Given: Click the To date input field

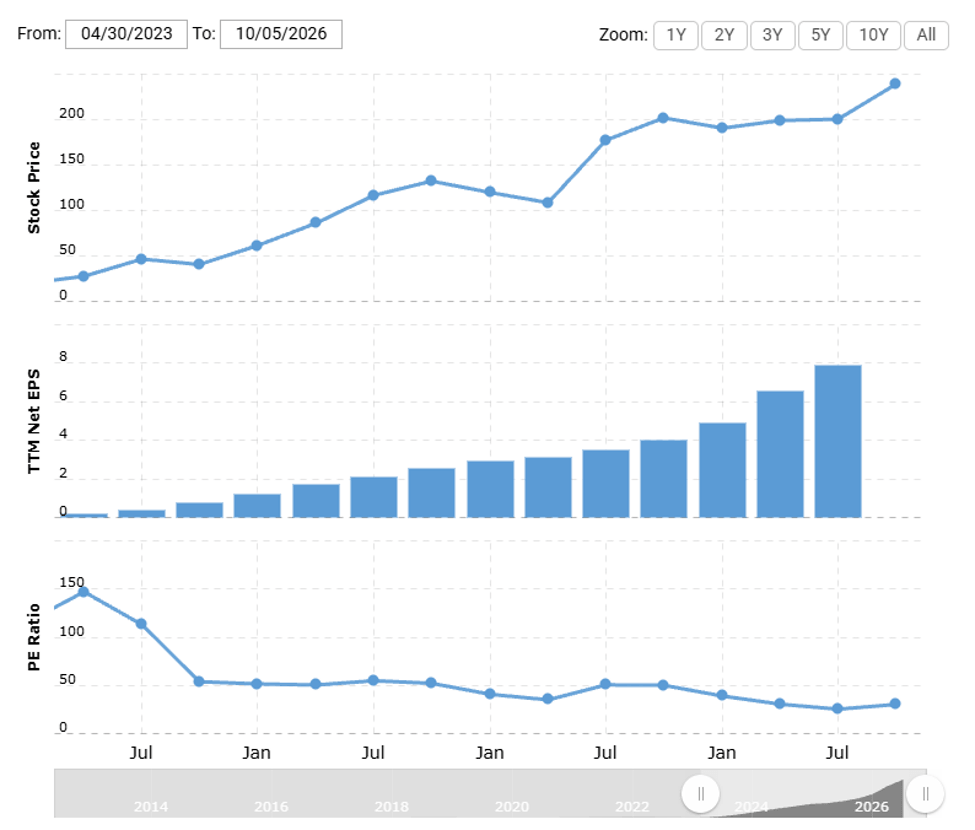Looking at the screenshot, I should [281, 34].
